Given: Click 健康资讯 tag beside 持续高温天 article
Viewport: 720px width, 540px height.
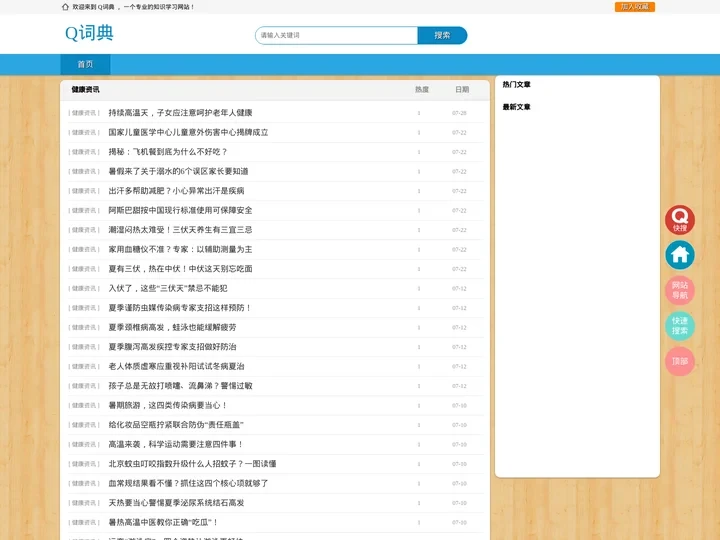Looking at the screenshot, I should 84,113.
